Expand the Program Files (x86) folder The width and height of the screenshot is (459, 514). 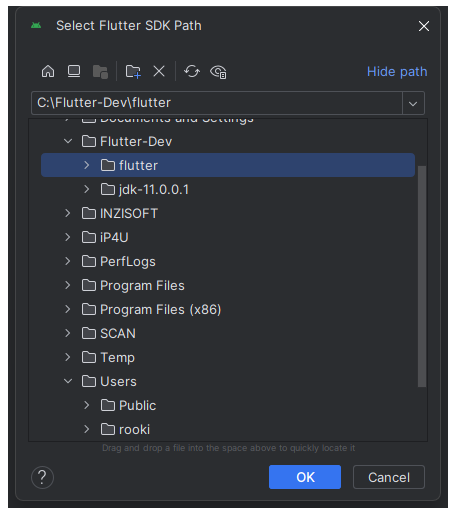point(68,309)
